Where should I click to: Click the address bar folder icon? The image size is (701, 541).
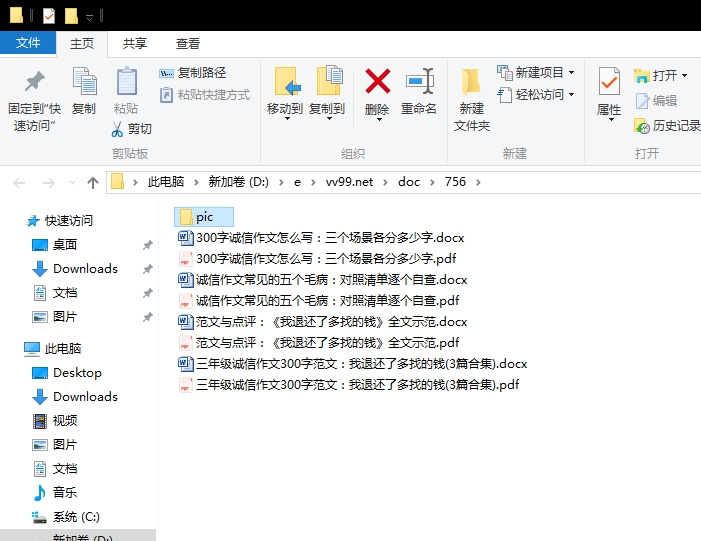pos(117,182)
